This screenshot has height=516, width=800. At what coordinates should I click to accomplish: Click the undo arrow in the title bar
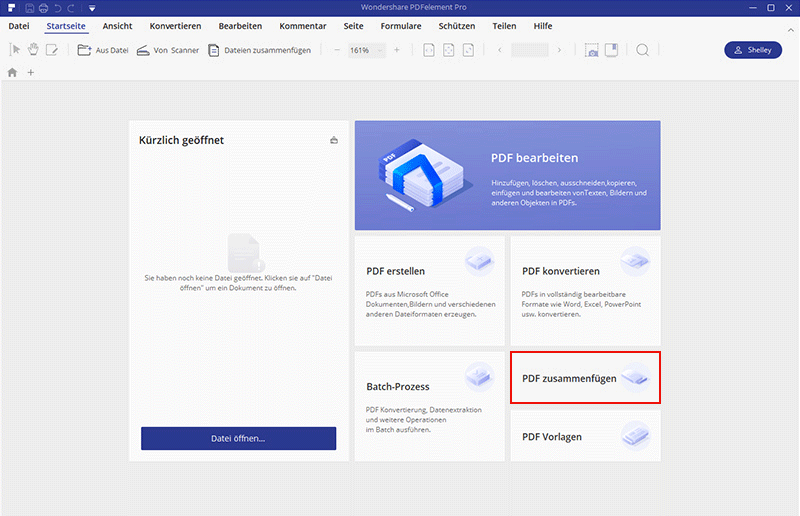click(58, 8)
